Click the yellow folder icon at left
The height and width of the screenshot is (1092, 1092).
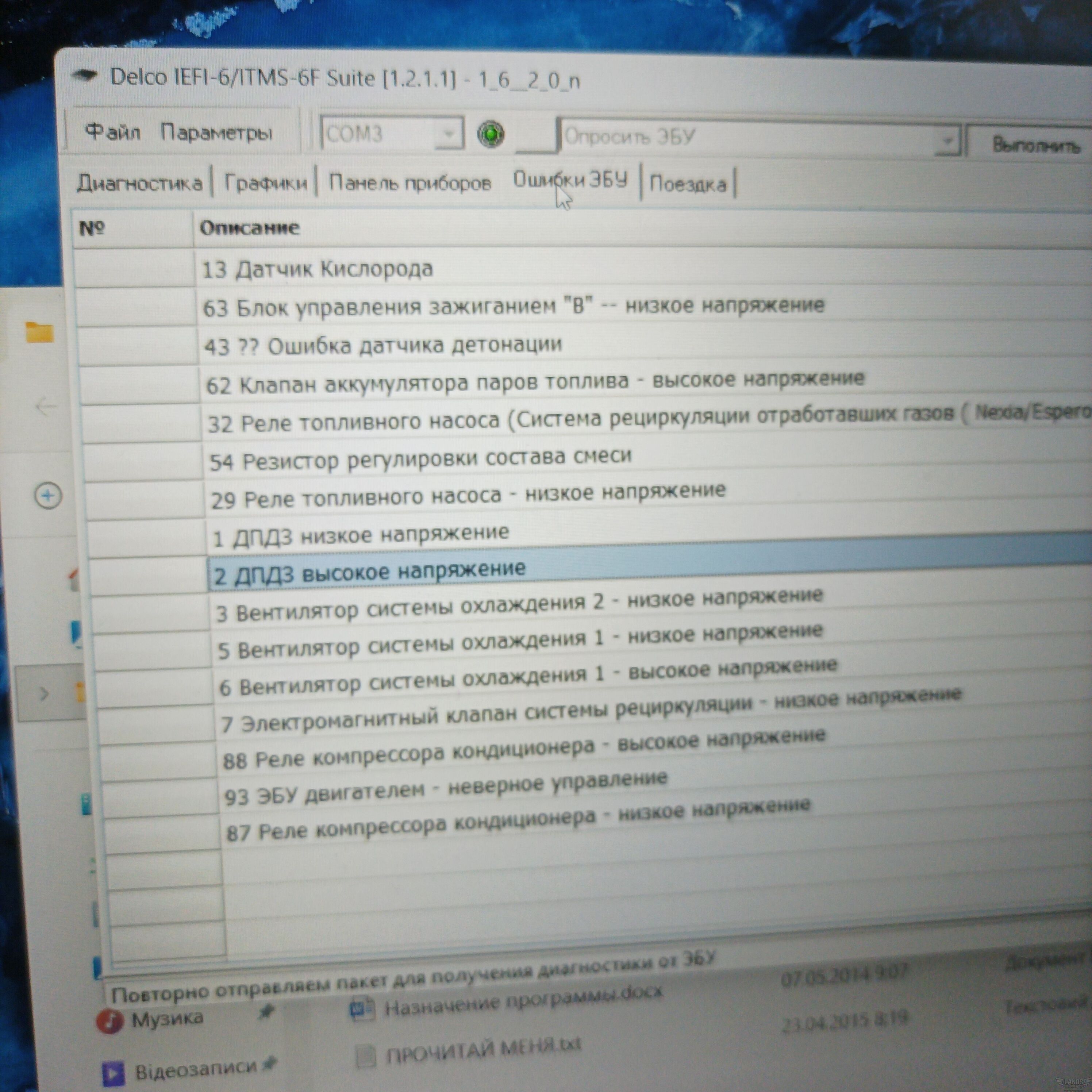tap(39, 332)
